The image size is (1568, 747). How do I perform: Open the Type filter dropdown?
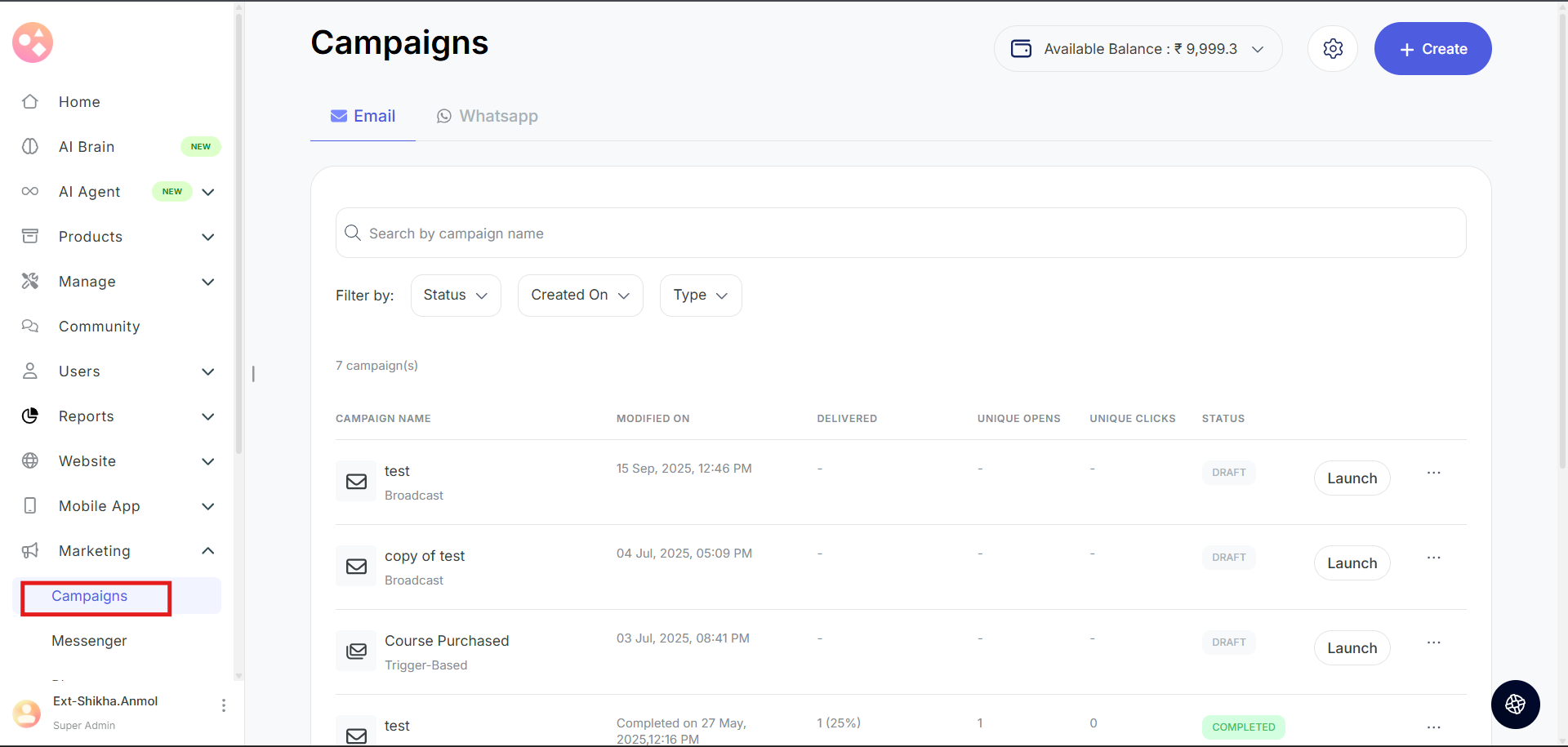(x=700, y=296)
